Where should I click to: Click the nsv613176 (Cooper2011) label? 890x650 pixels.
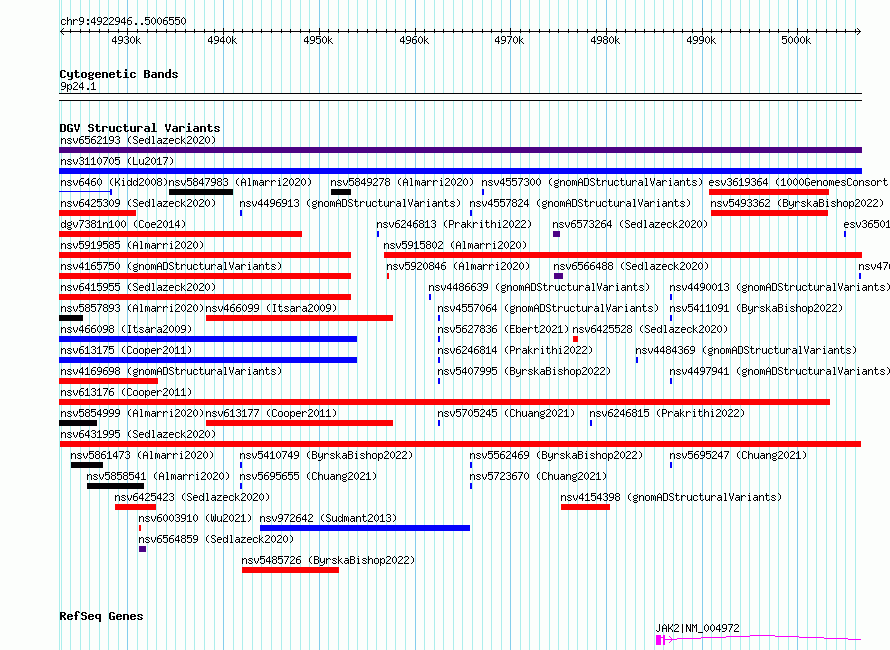(126, 392)
